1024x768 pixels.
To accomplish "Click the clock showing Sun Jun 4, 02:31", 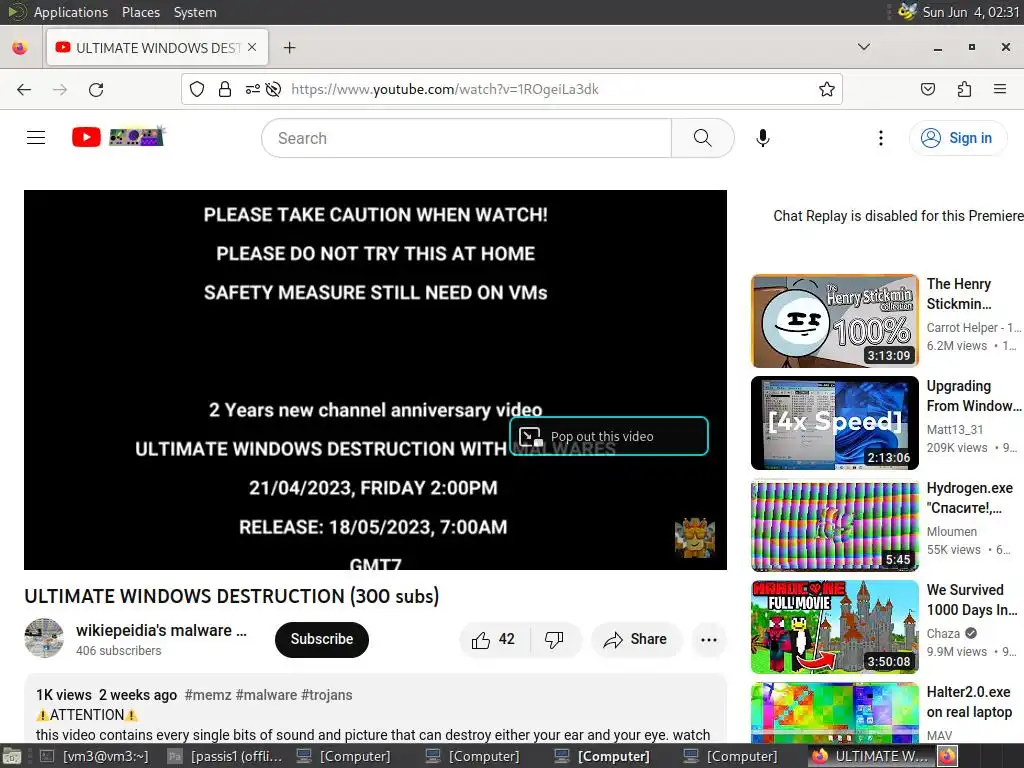I will pyautogui.click(x=970, y=12).
